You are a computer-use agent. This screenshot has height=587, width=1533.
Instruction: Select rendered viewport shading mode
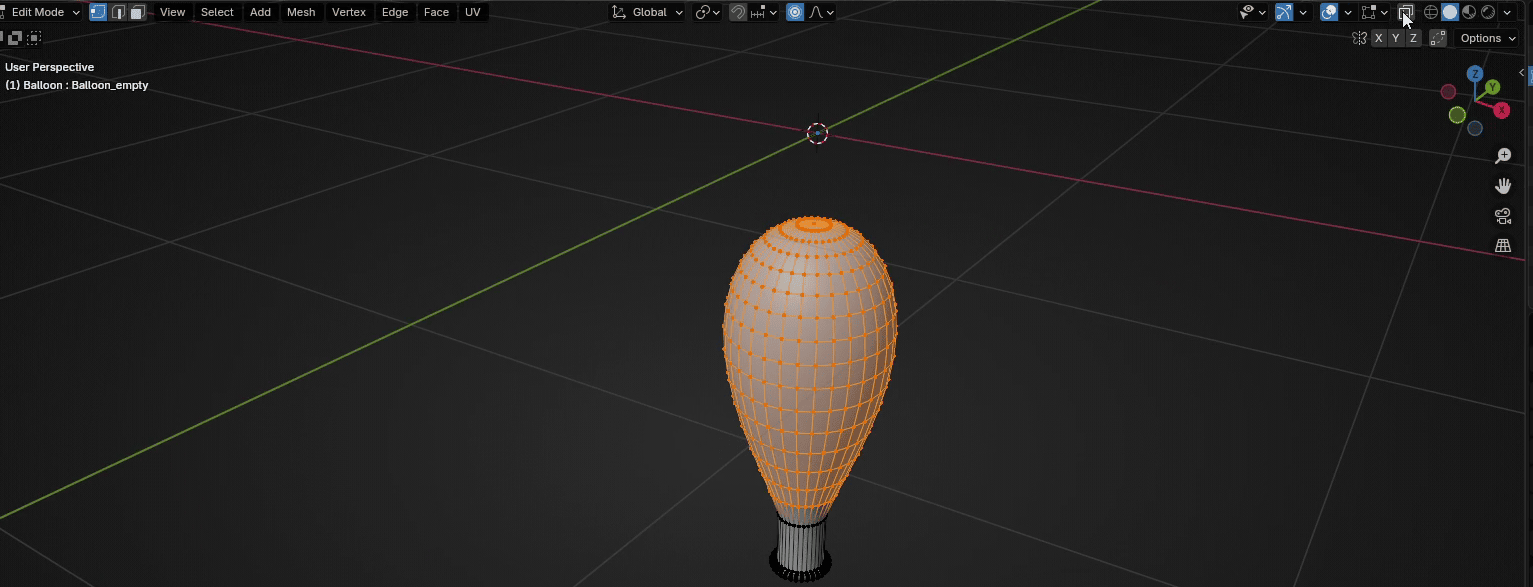tap(1488, 12)
